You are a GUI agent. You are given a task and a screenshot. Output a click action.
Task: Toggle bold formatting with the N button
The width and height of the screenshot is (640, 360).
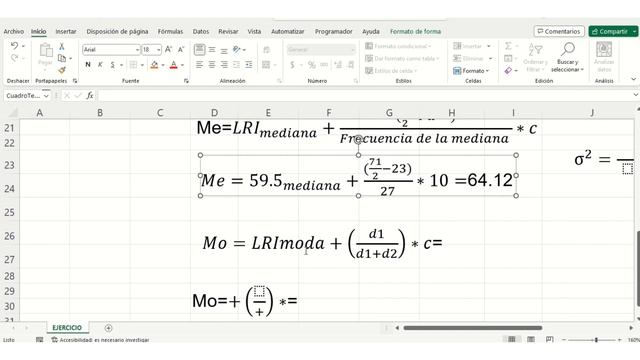click(88, 64)
